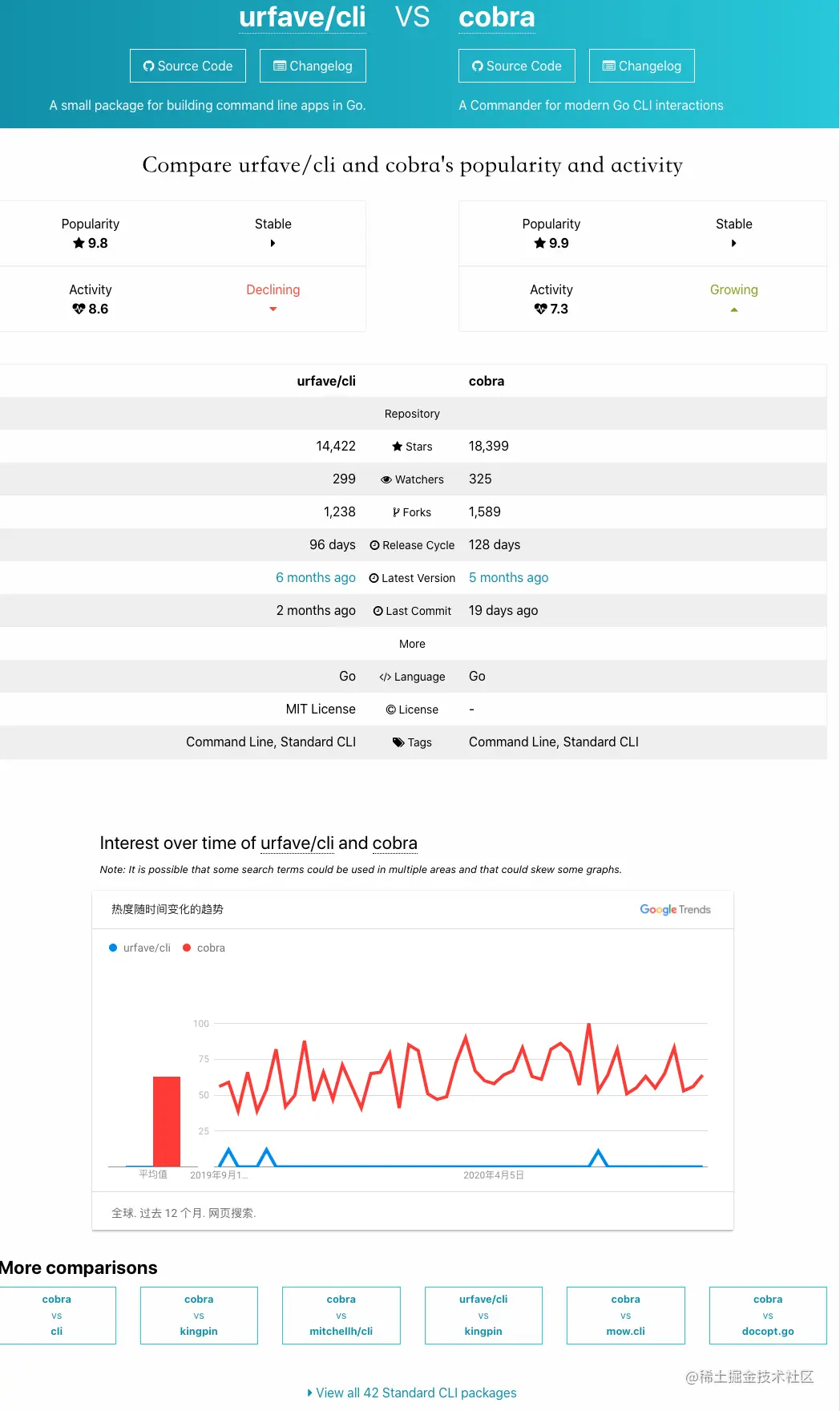Click the 1,238 forks value
The image size is (840, 1411).
(x=340, y=511)
